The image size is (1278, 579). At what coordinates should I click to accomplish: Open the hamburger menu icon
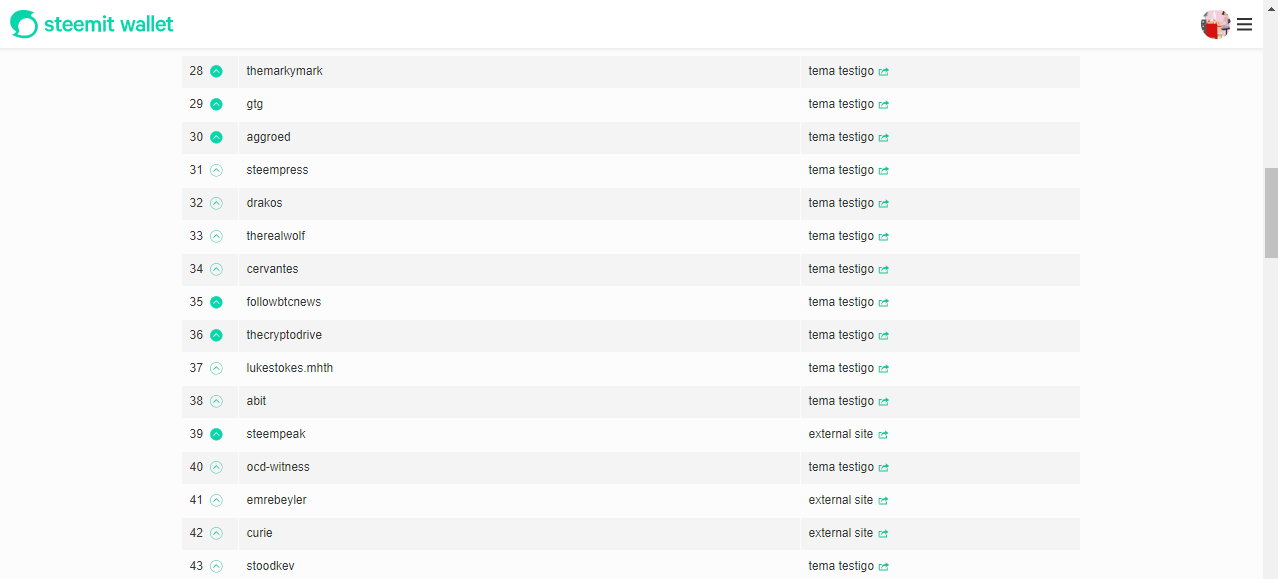point(1244,24)
